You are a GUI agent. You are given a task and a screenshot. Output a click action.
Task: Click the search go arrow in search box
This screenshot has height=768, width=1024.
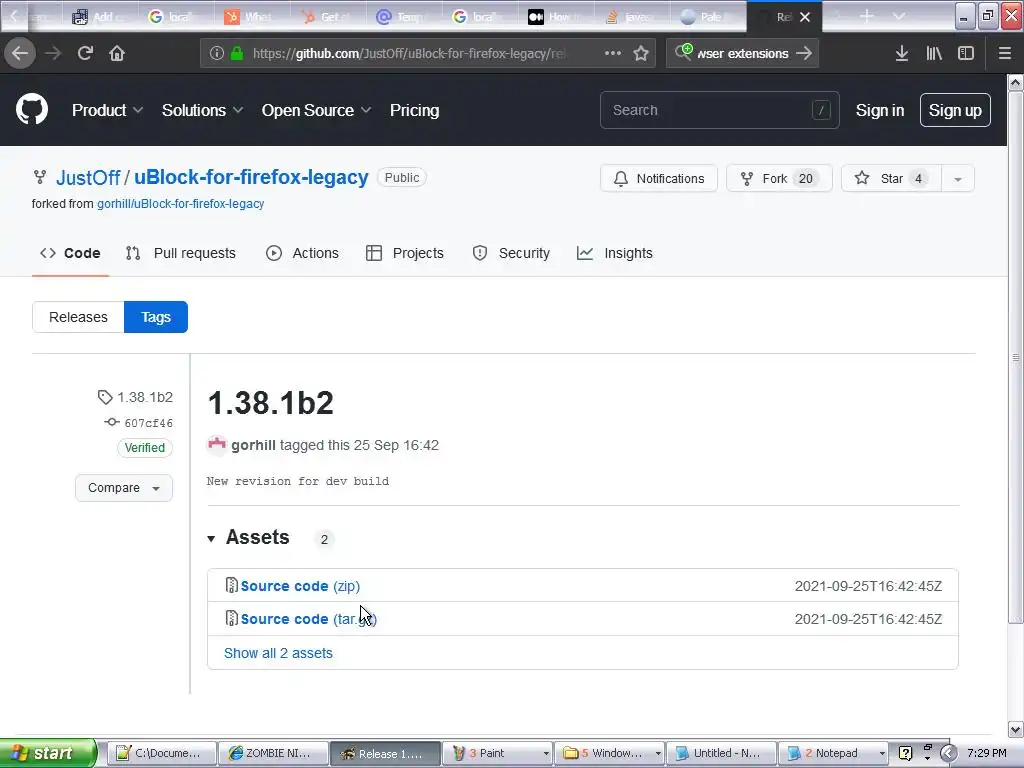click(x=804, y=54)
